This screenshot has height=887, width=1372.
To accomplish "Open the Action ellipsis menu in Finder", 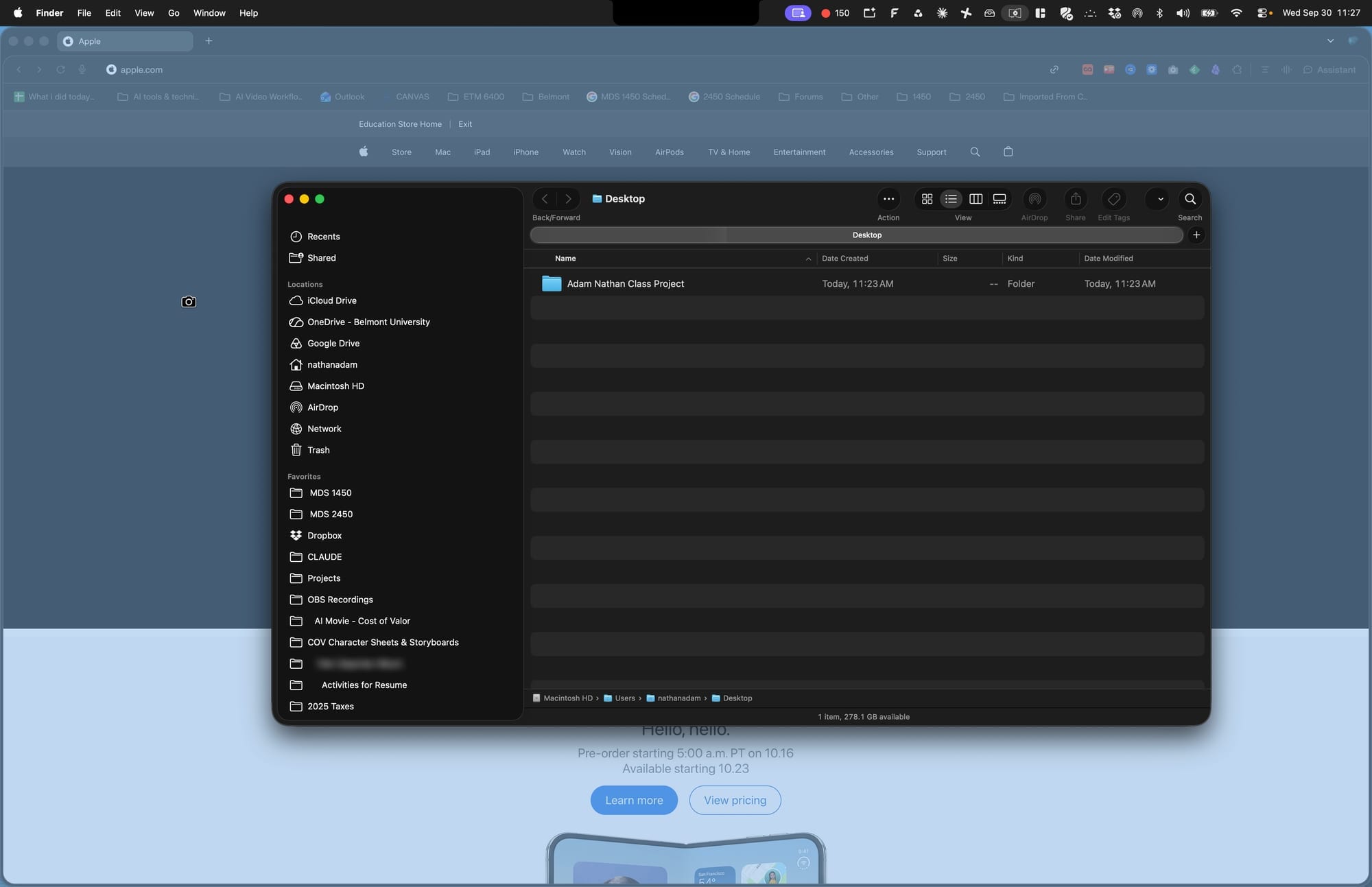I will click(x=888, y=199).
